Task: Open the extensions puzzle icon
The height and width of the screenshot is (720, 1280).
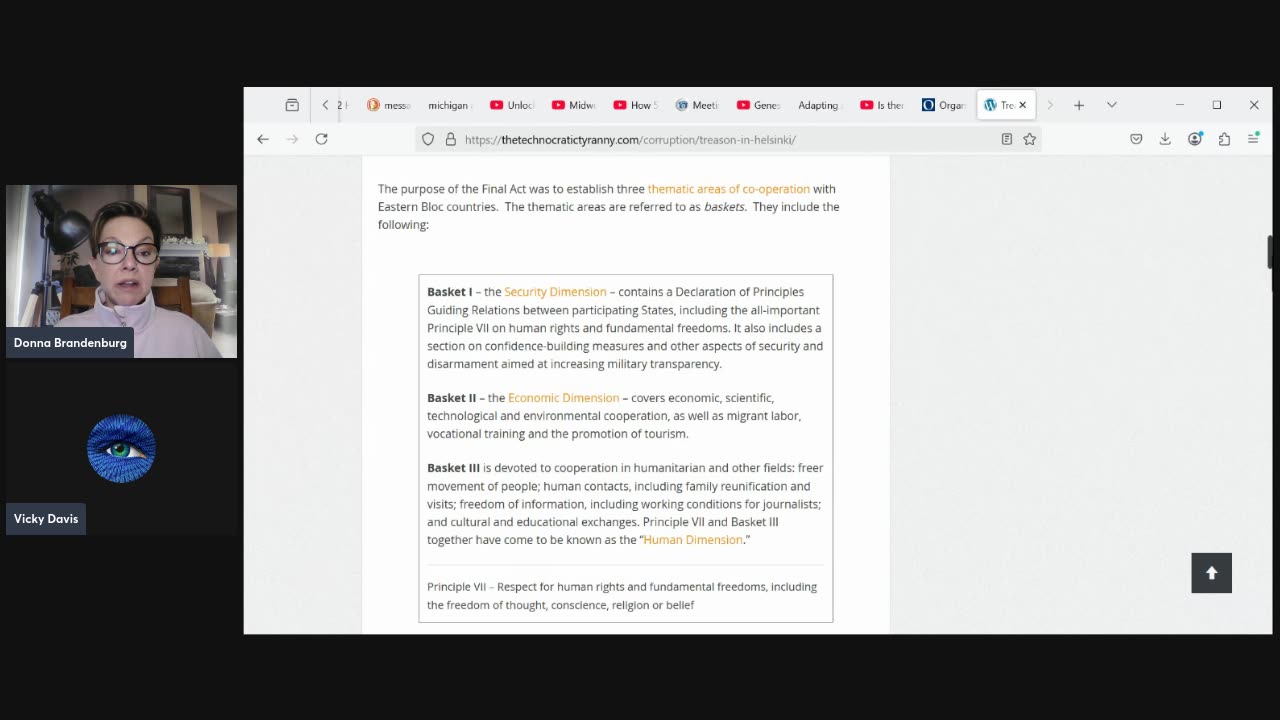Action: click(1224, 139)
